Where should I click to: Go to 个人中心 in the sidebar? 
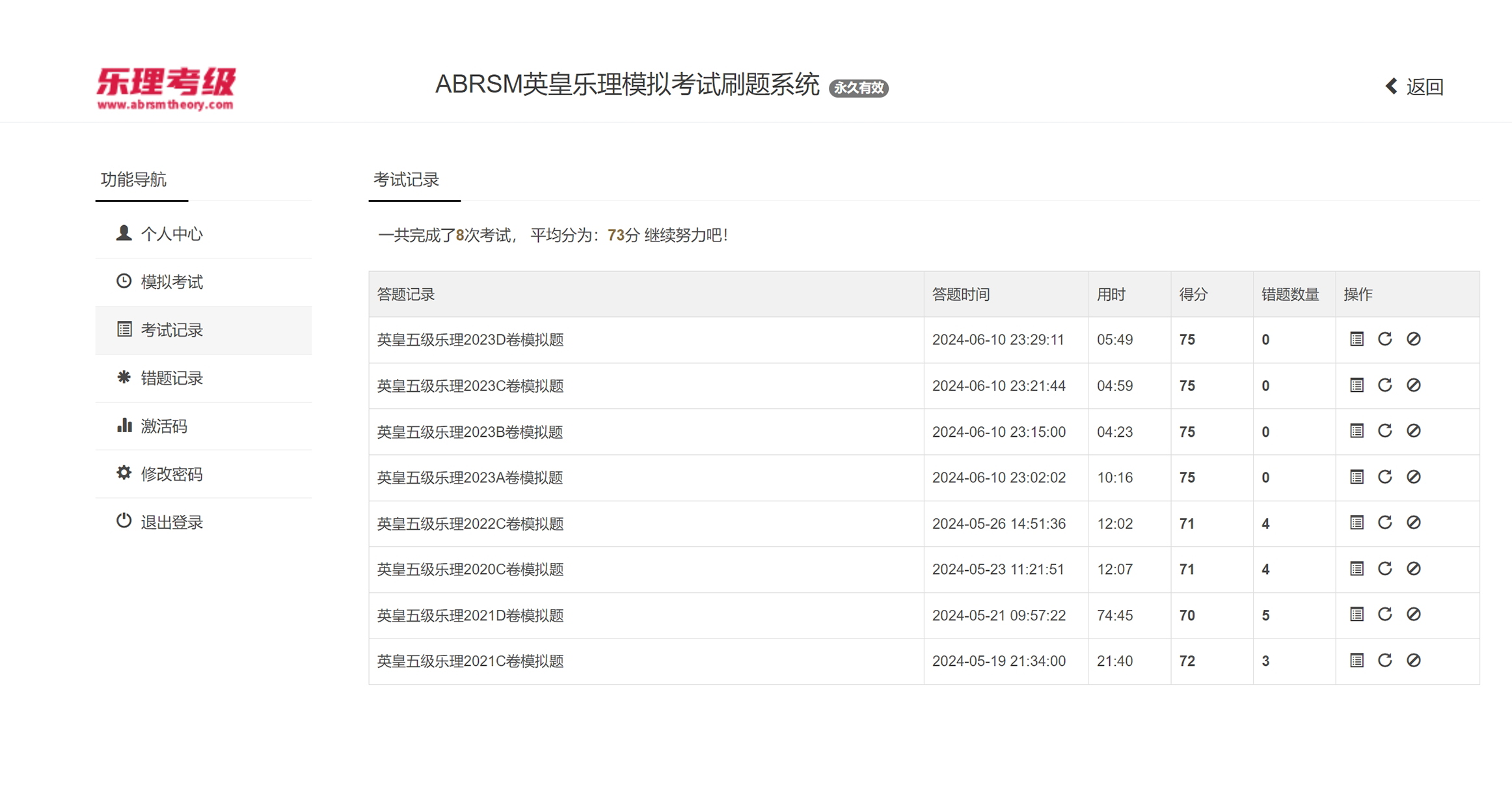coord(204,234)
